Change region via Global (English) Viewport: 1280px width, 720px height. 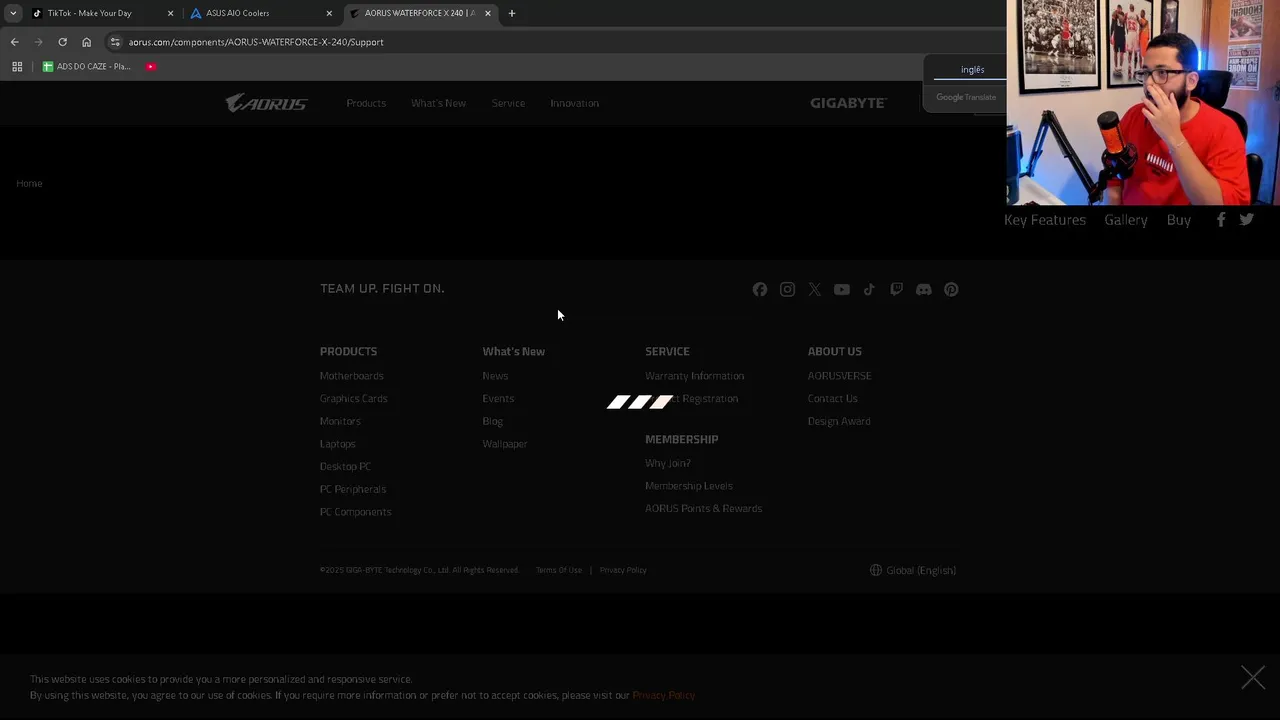pos(921,570)
